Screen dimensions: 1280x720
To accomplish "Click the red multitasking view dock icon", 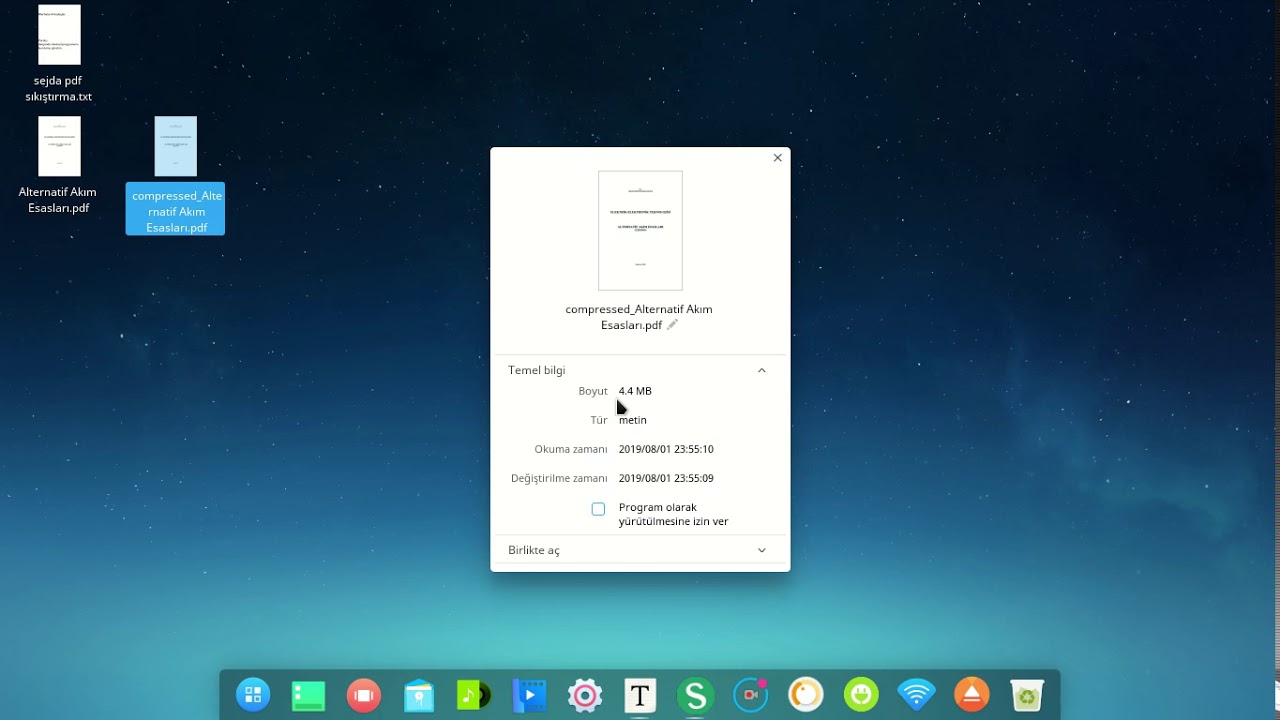I will click(364, 695).
